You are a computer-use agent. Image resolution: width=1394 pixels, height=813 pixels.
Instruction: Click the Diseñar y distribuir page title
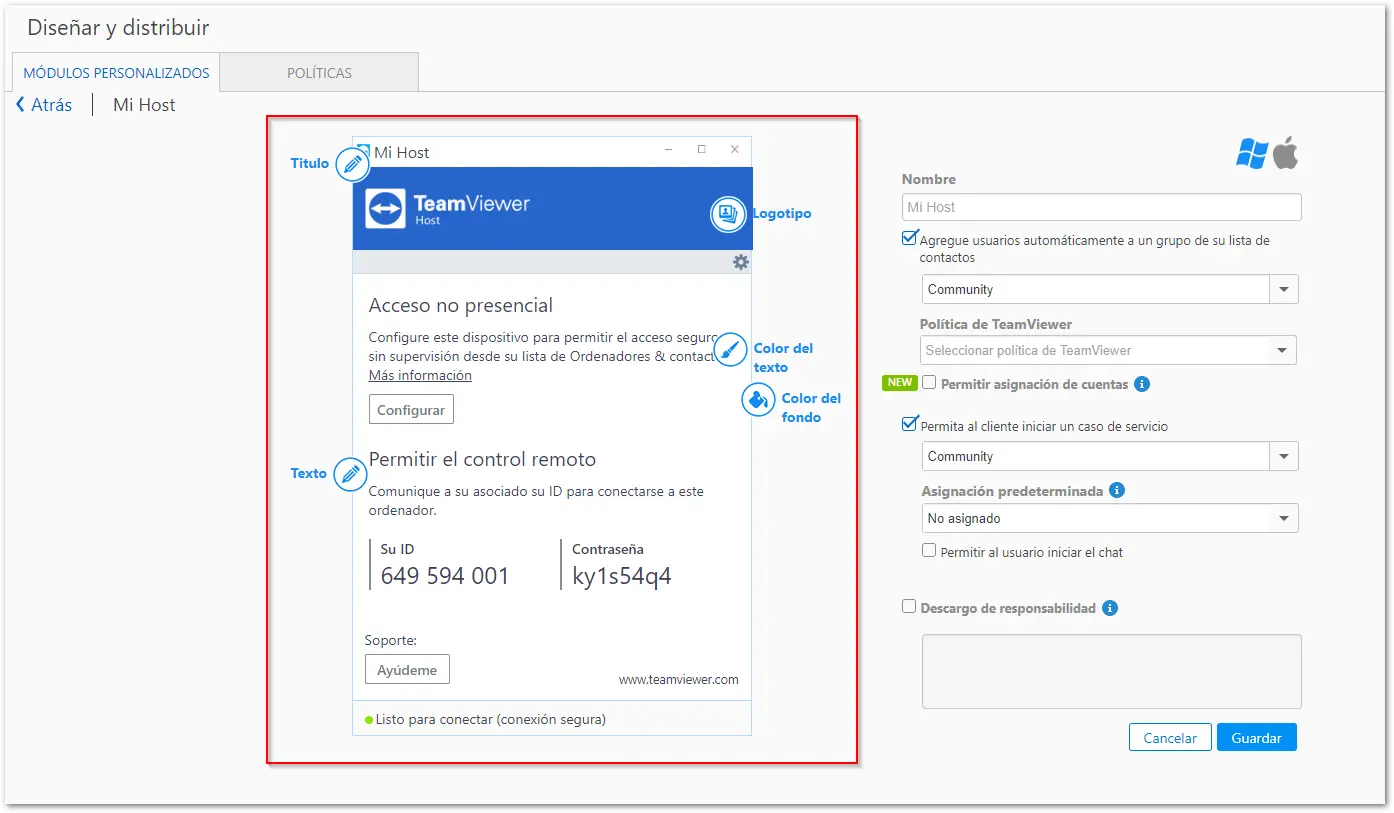pos(118,27)
